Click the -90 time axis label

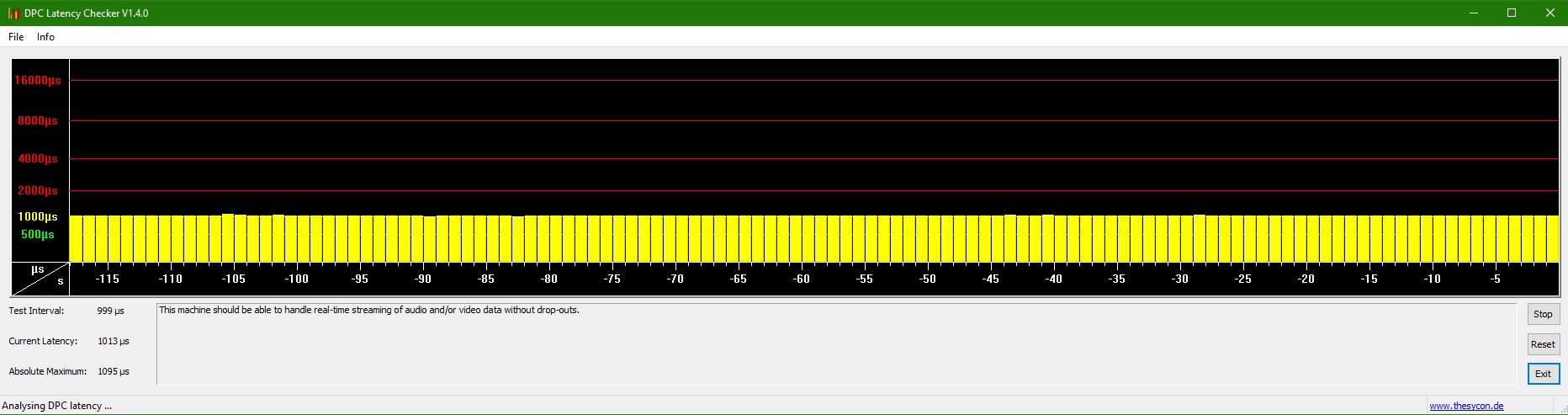pos(422,279)
